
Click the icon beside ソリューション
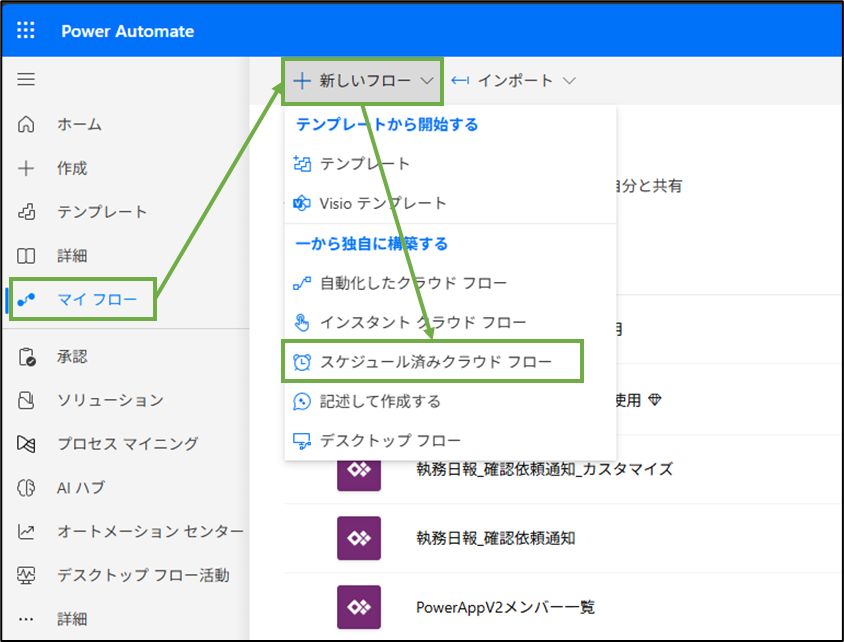(26, 400)
